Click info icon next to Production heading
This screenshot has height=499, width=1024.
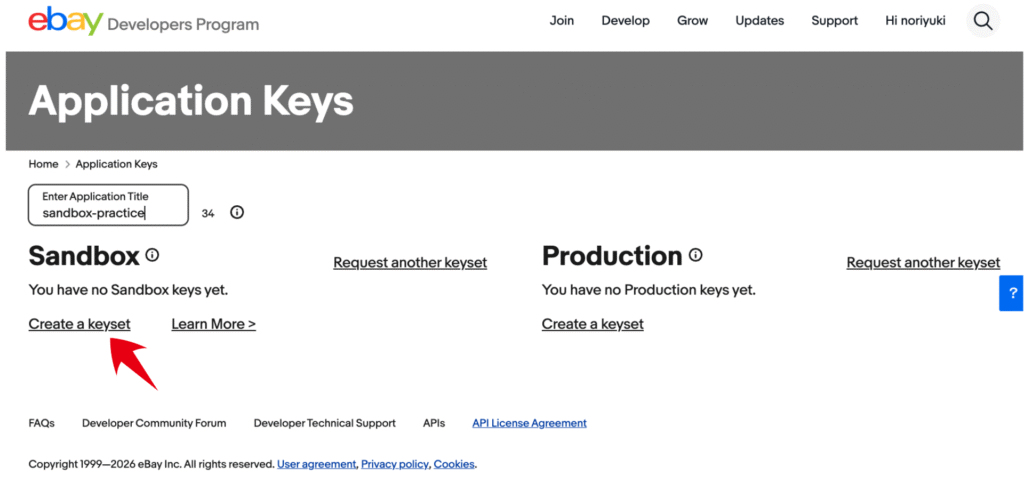pyautogui.click(x=696, y=255)
